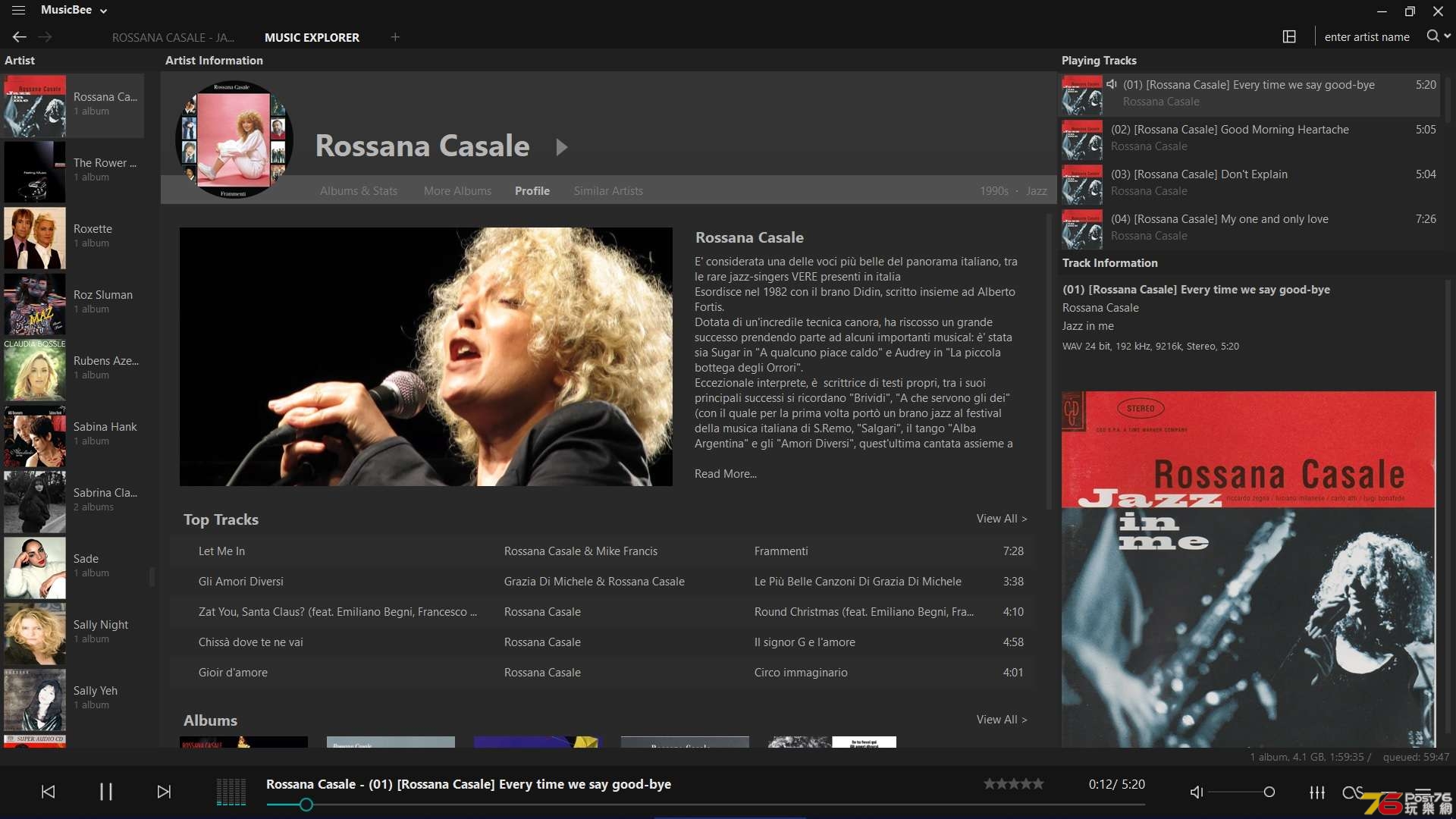Image resolution: width=1456 pixels, height=819 pixels.
Task: Click album name Frammenti in Top Tracks
Action: [781, 551]
